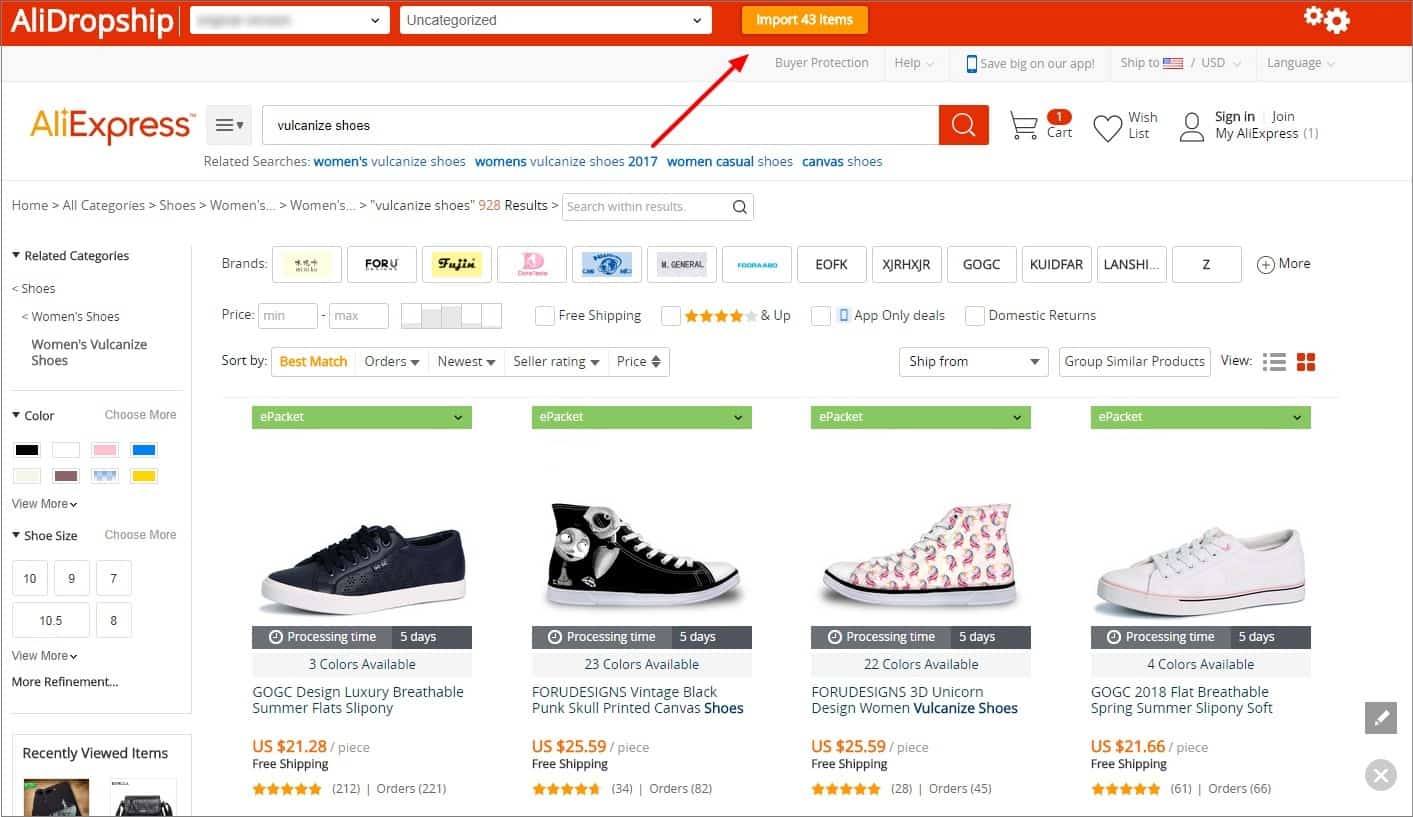1413x817 pixels.
Task: Click the pencil edit icon
Action: coord(1381,718)
